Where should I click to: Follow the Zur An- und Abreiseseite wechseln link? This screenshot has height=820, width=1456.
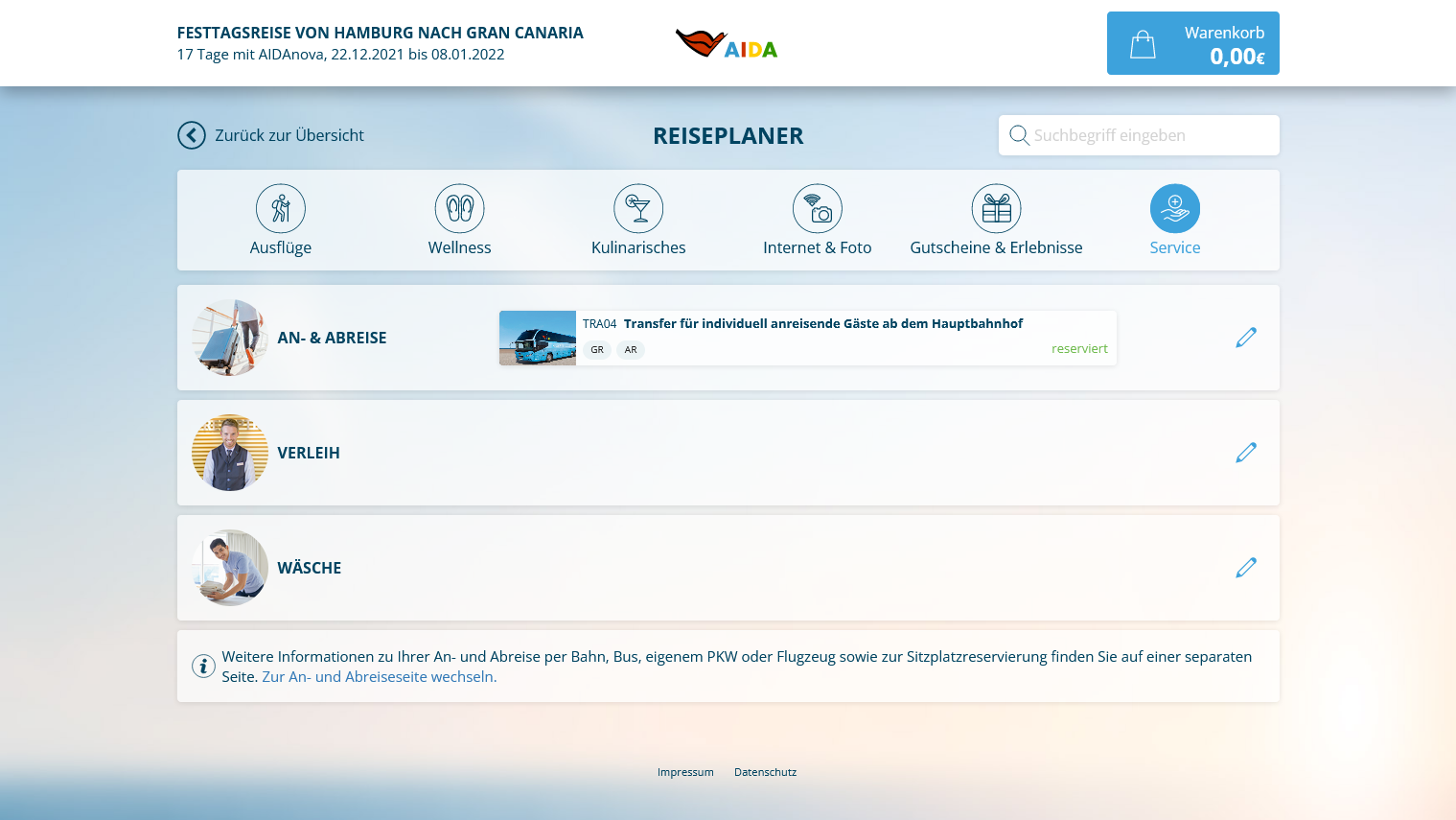(x=379, y=677)
